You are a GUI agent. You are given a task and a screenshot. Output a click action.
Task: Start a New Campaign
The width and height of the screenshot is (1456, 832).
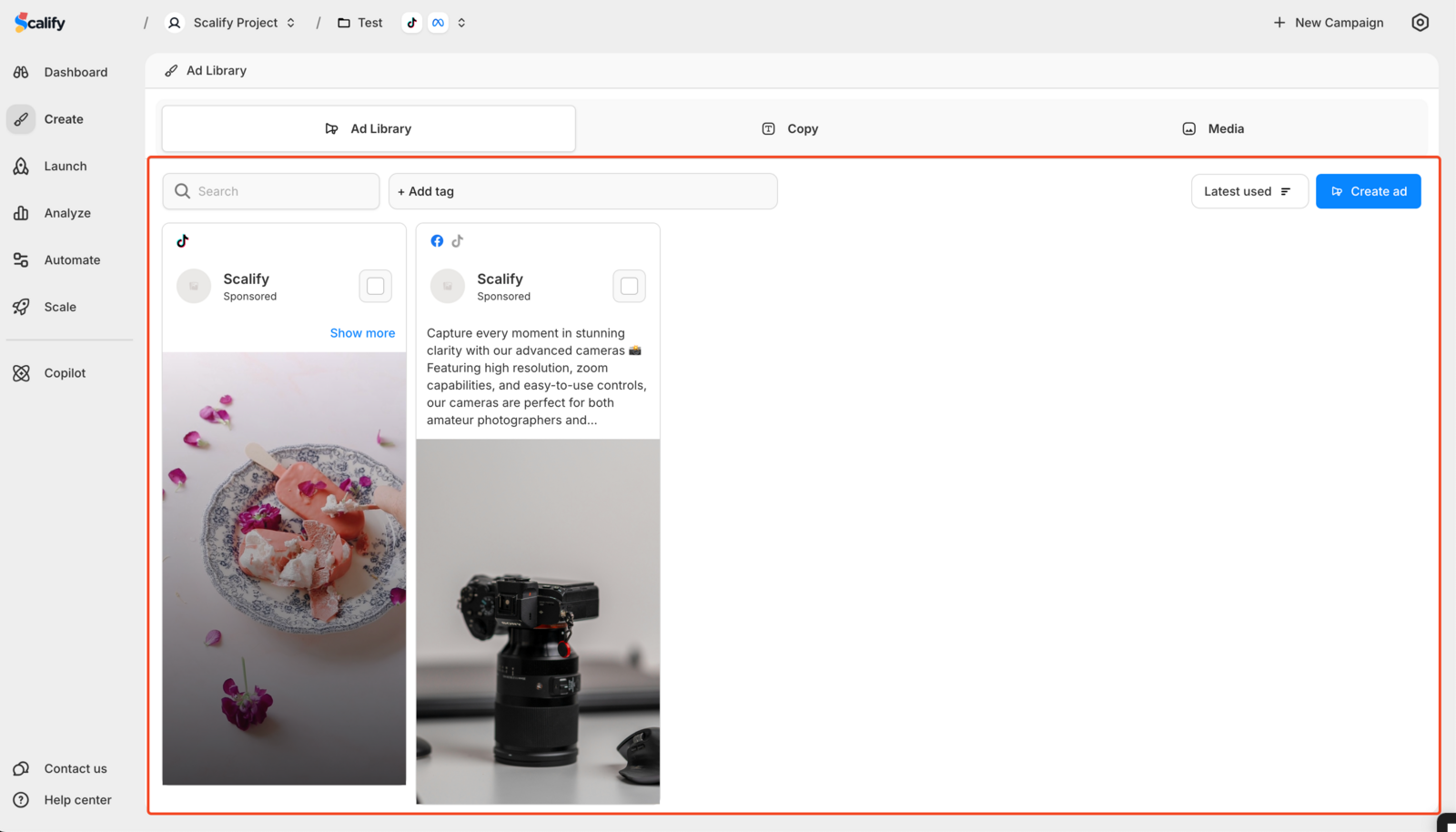tap(1328, 22)
